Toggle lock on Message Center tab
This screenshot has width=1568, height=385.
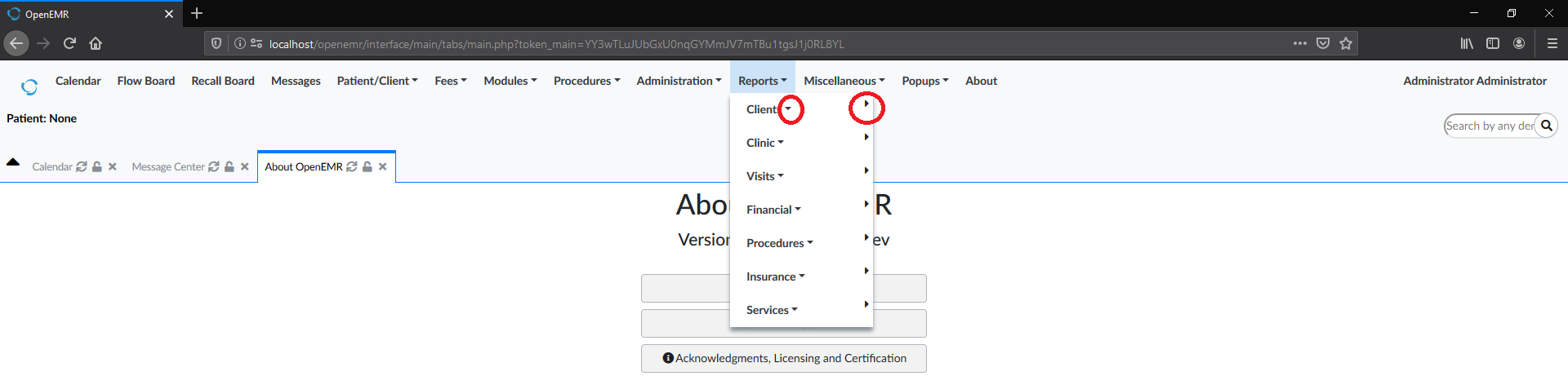229,166
